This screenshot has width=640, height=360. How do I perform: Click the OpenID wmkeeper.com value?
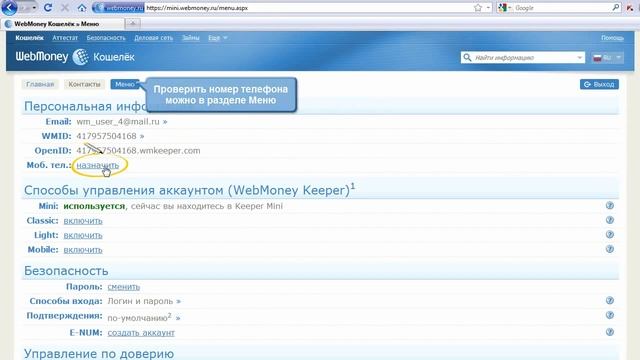[138, 151]
